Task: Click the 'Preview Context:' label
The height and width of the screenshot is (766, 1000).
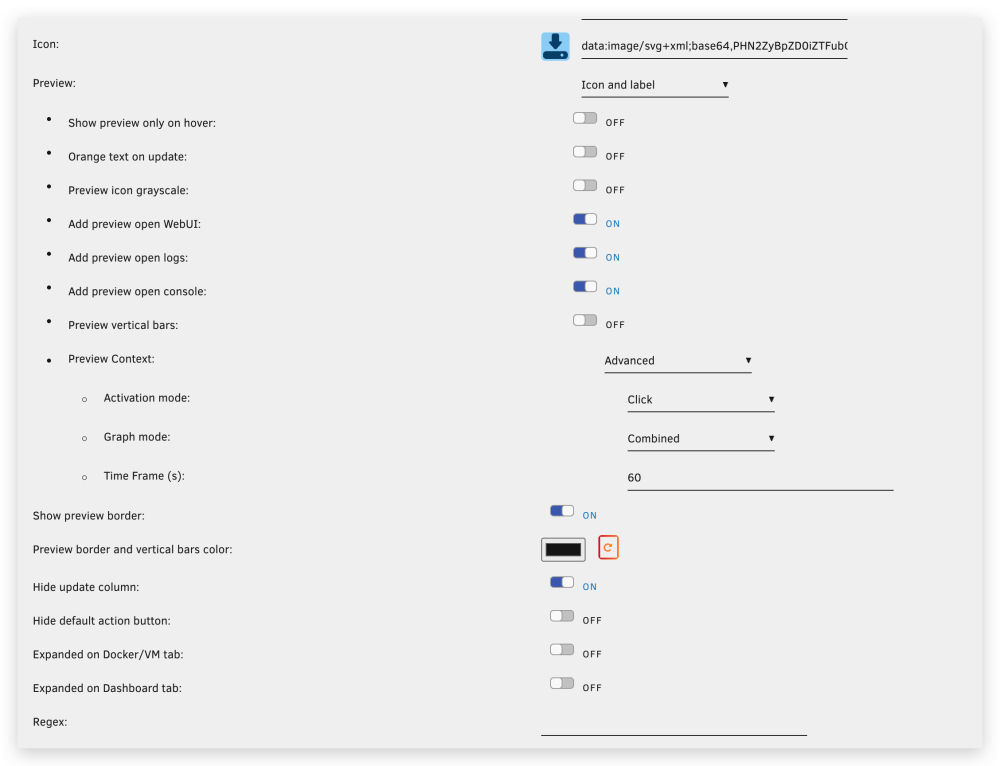Action: 112,359
